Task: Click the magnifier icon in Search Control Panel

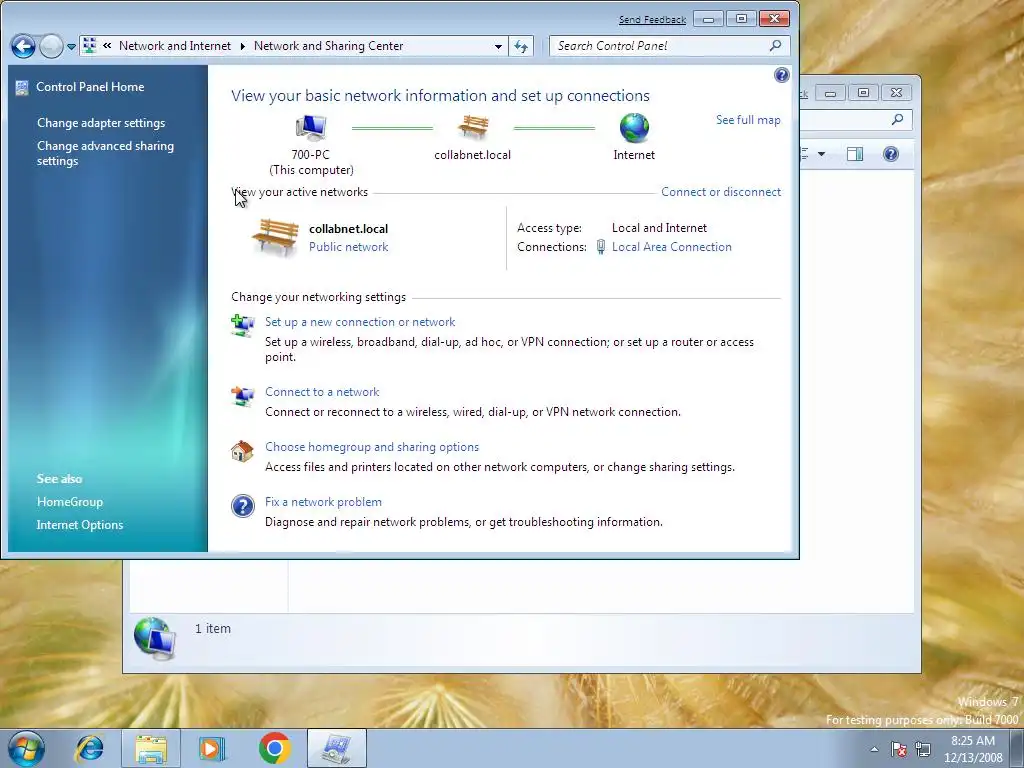Action: (x=775, y=46)
